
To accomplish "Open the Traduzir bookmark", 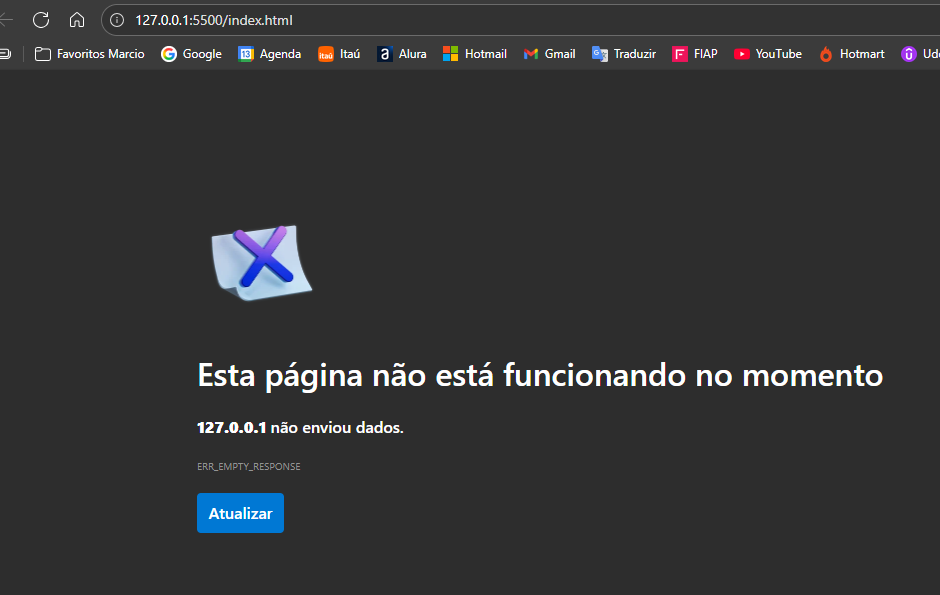I will click(x=623, y=54).
